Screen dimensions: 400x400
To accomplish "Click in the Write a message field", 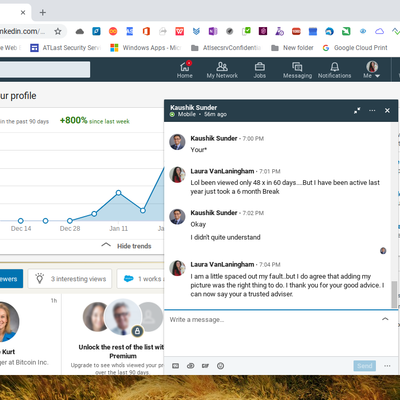I will 273,320.
